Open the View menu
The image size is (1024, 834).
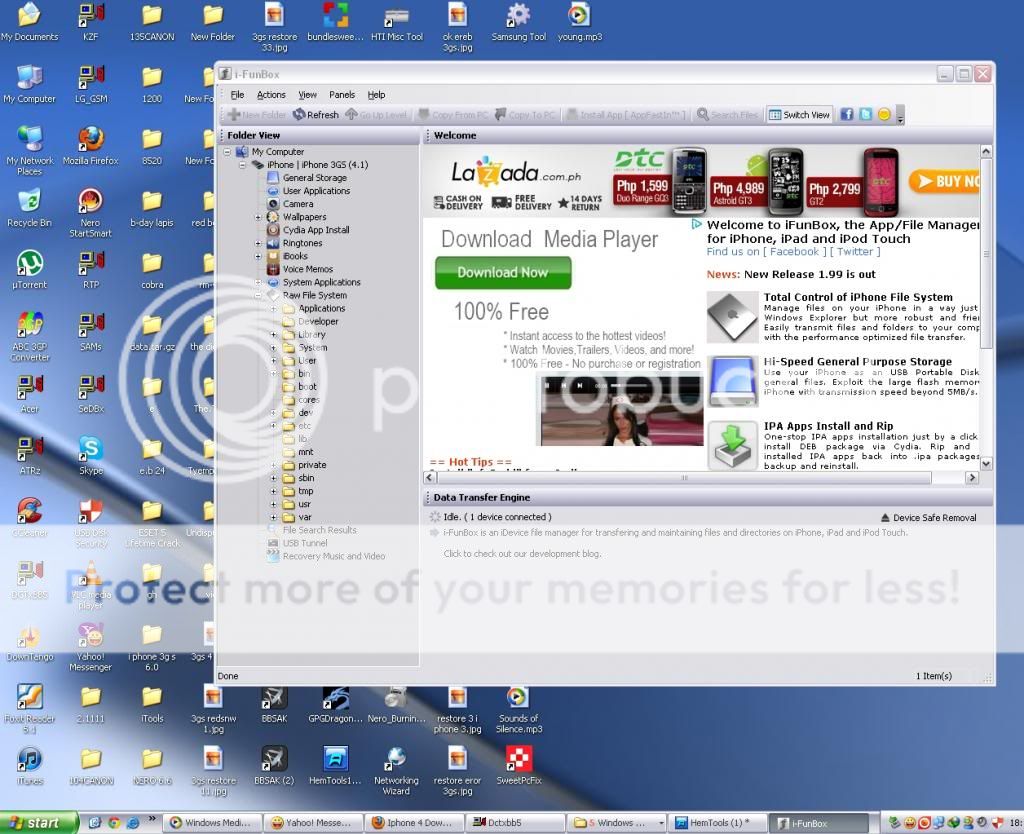(308, 95)
